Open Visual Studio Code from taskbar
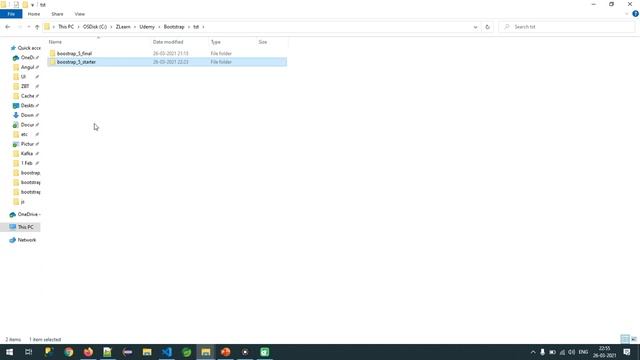 (167, 352)
